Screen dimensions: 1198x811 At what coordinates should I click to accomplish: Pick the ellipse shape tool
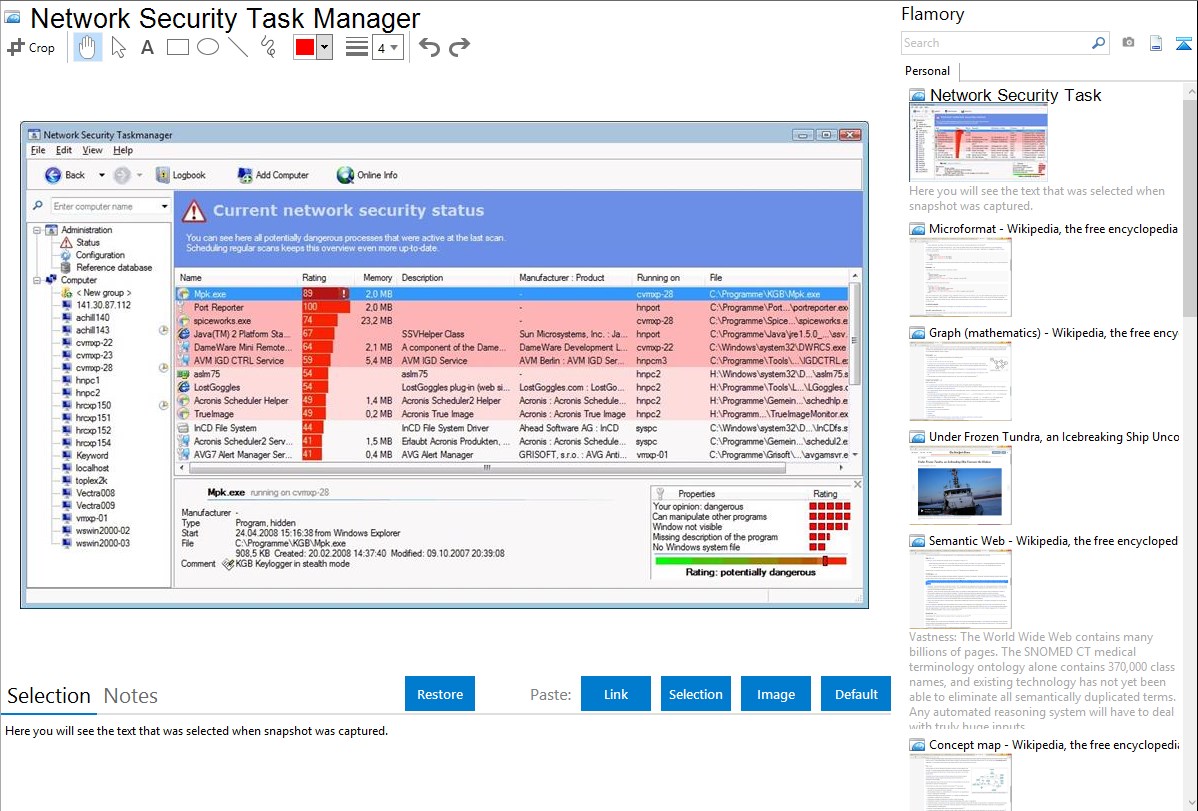pyautogui.click(x=208, y=47)
